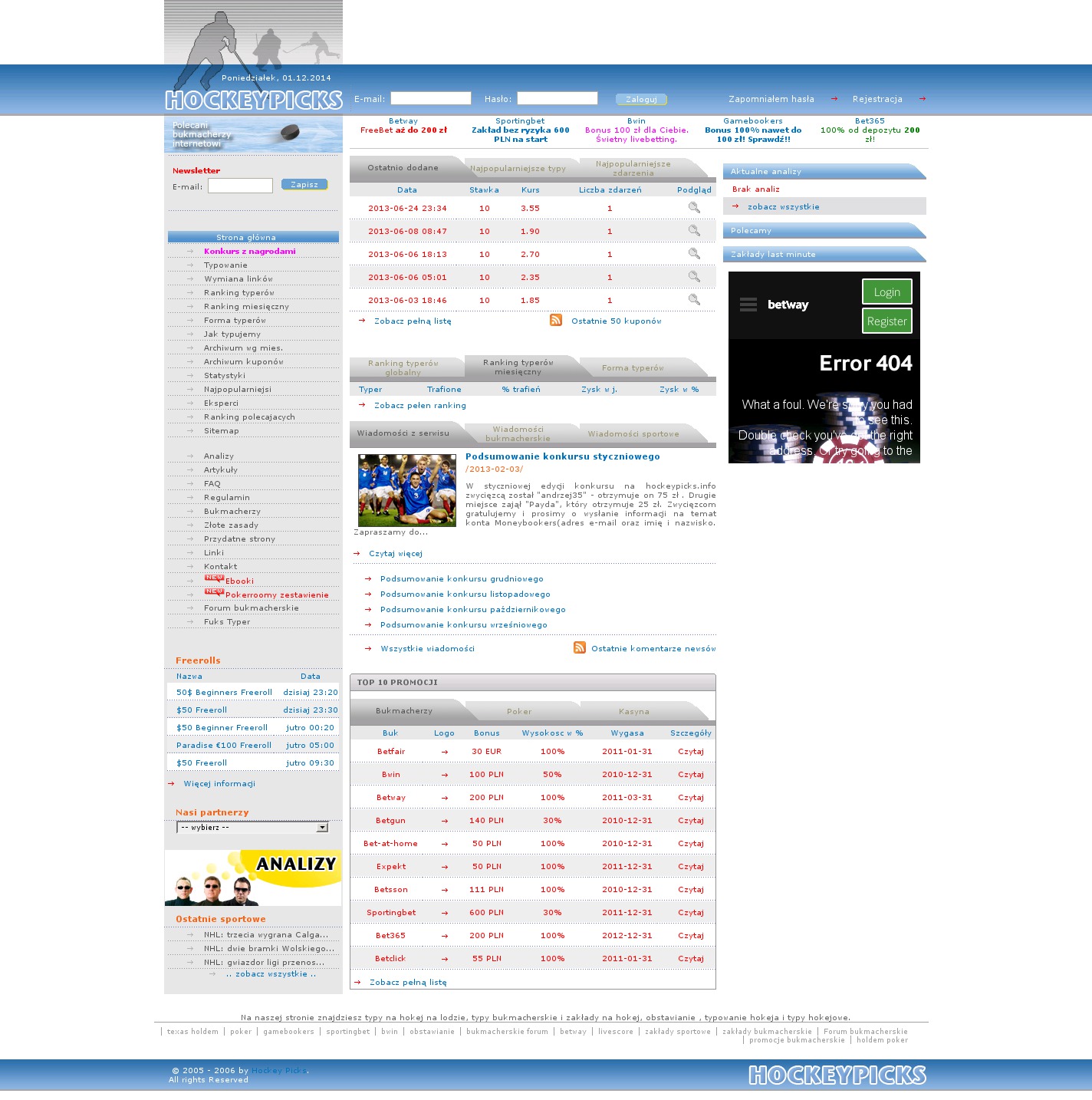Open Statystyki in the sidebar menu

(225, 375)
